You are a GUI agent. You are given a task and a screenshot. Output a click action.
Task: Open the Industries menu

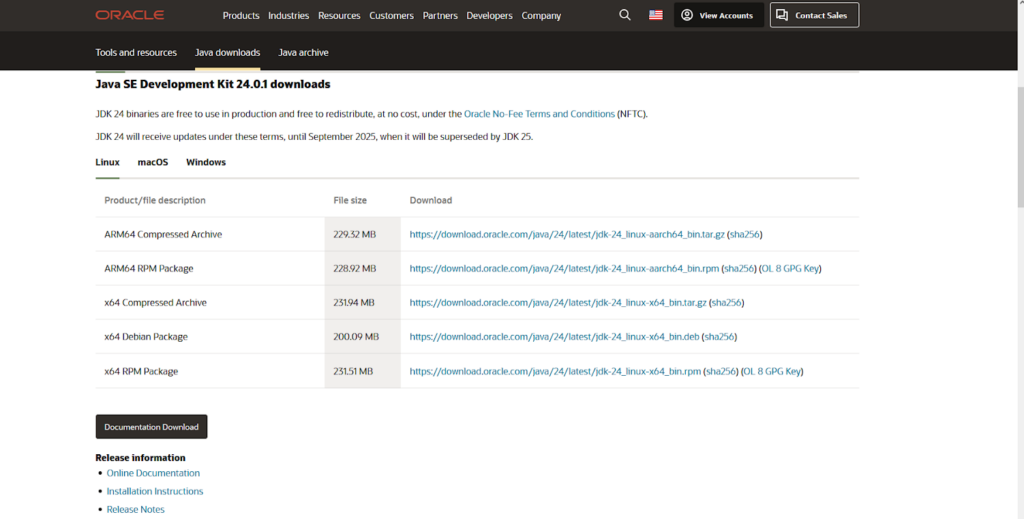[289, 16]
